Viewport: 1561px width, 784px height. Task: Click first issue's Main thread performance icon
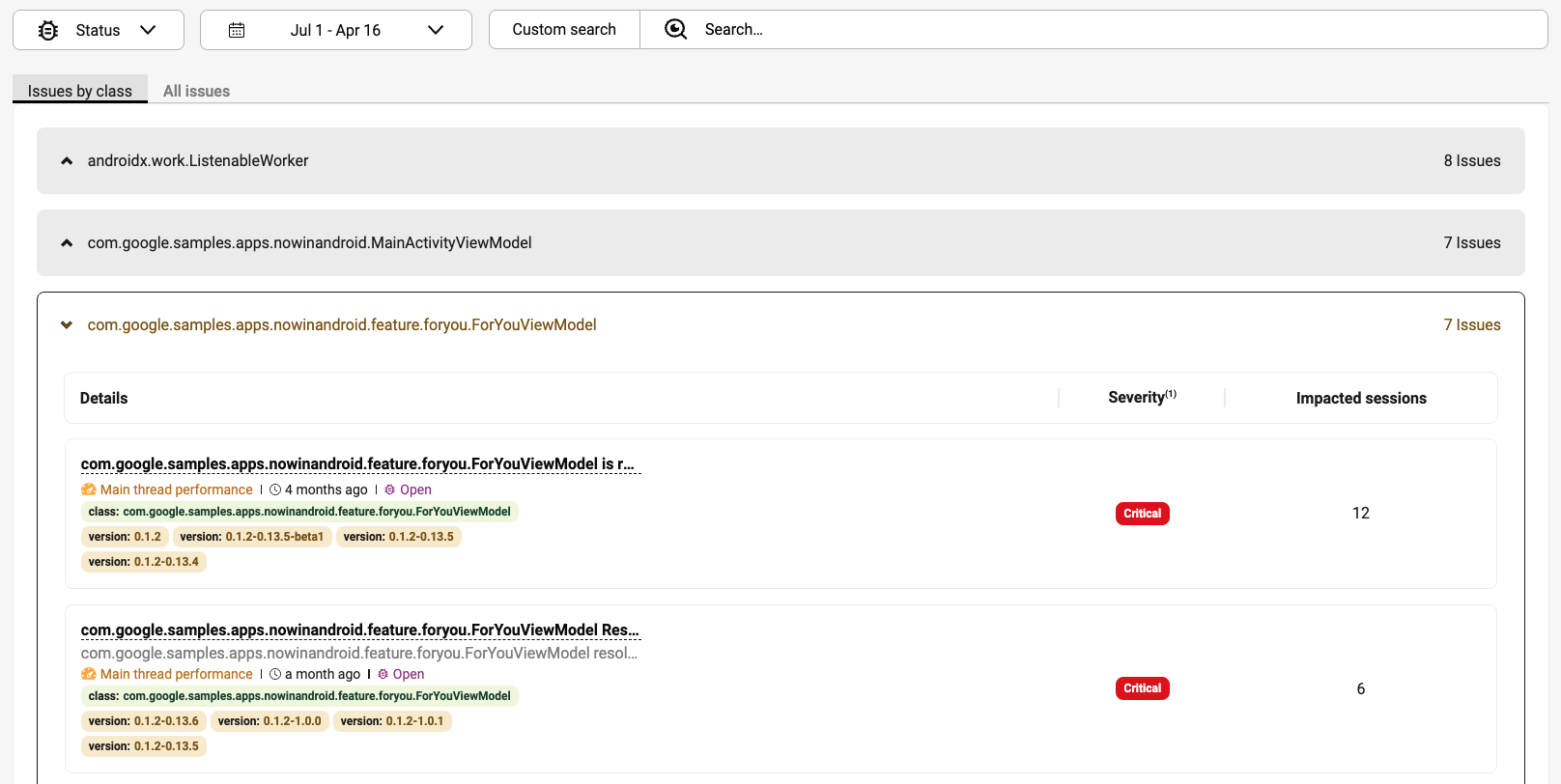point(89,490)
